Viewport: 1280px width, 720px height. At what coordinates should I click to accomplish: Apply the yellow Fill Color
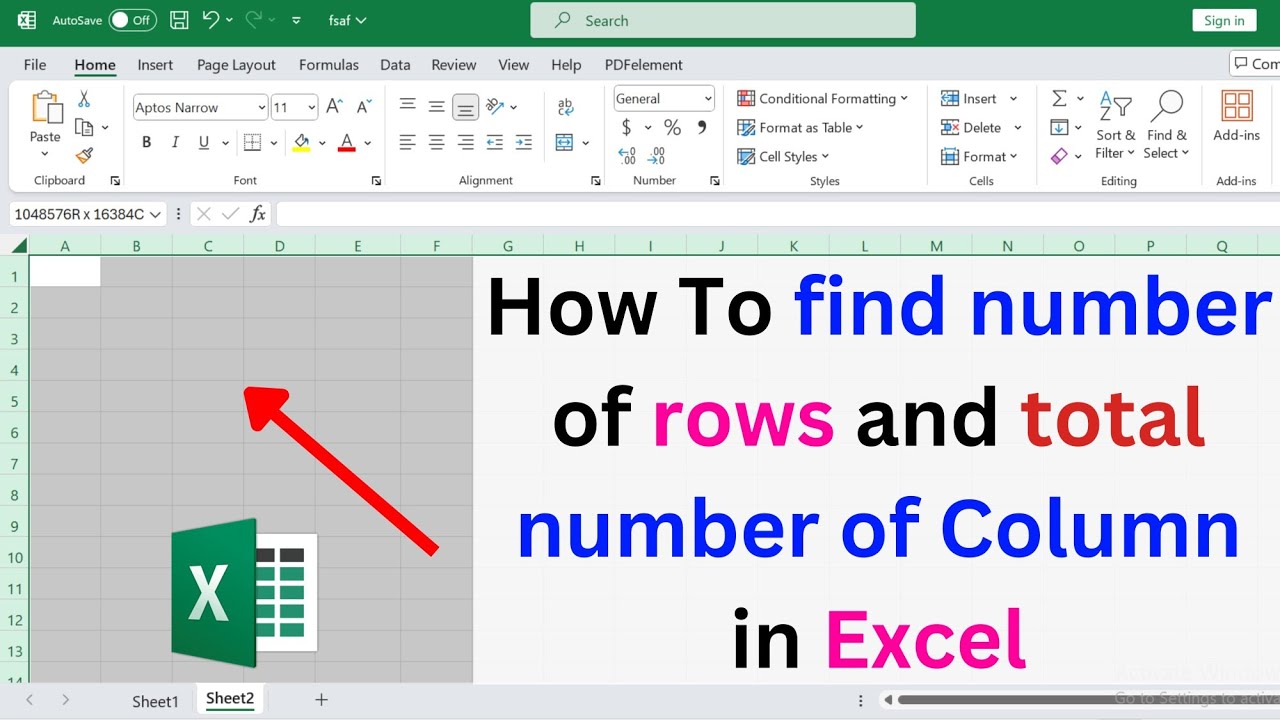(301, 142)
